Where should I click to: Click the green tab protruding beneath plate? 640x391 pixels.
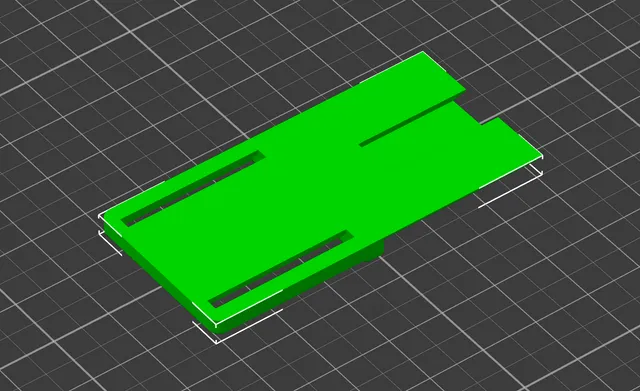(373, 249)
